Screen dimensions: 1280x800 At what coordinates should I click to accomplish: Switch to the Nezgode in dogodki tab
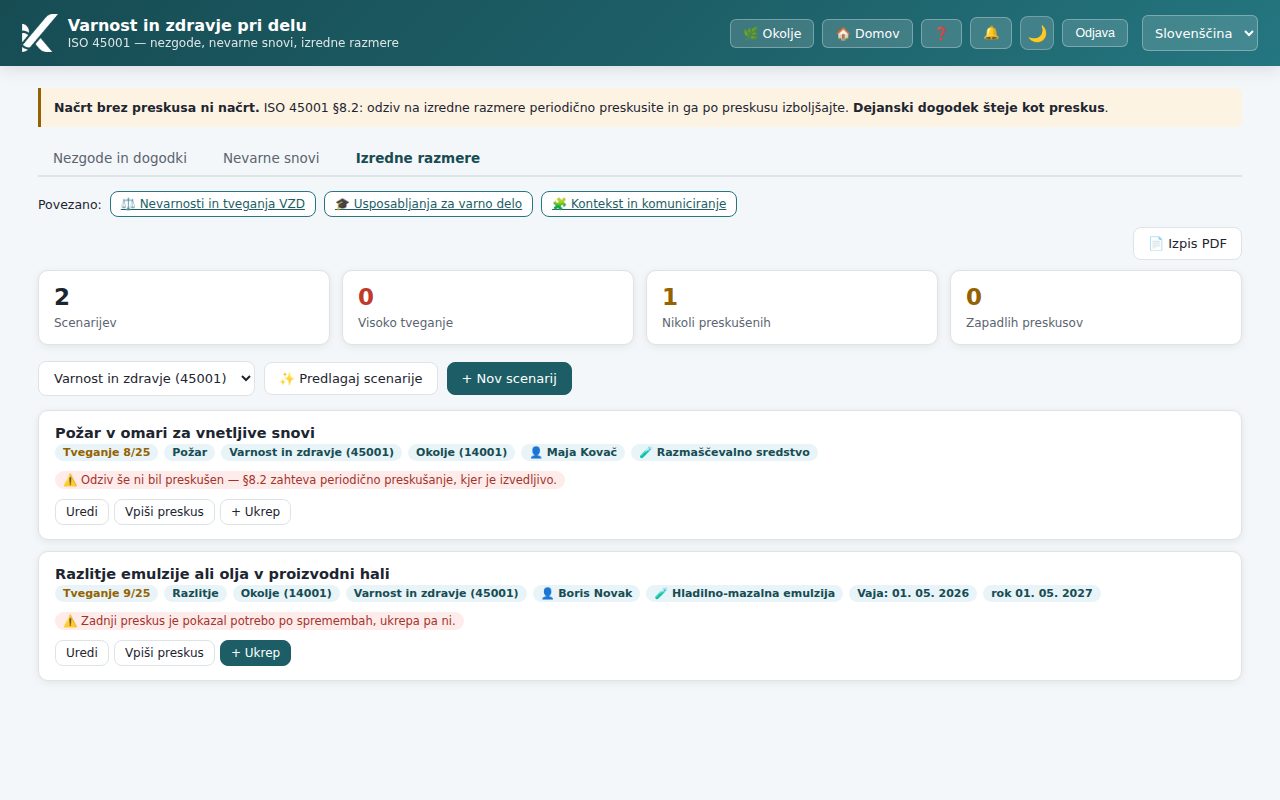coord(120,158)
